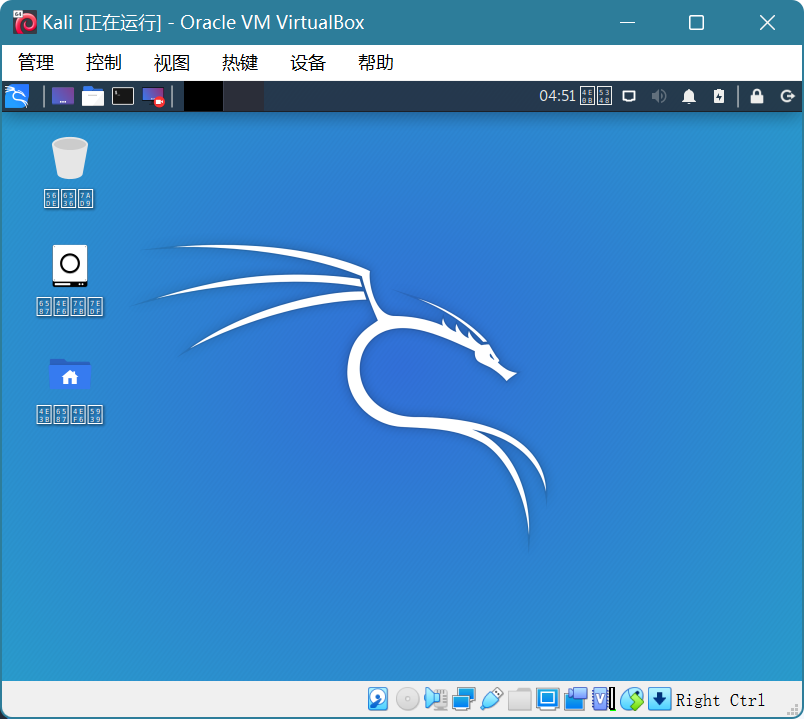Click the show desktop panel icon
Viewport: 804px width, 719px height.
pos(63,96)
